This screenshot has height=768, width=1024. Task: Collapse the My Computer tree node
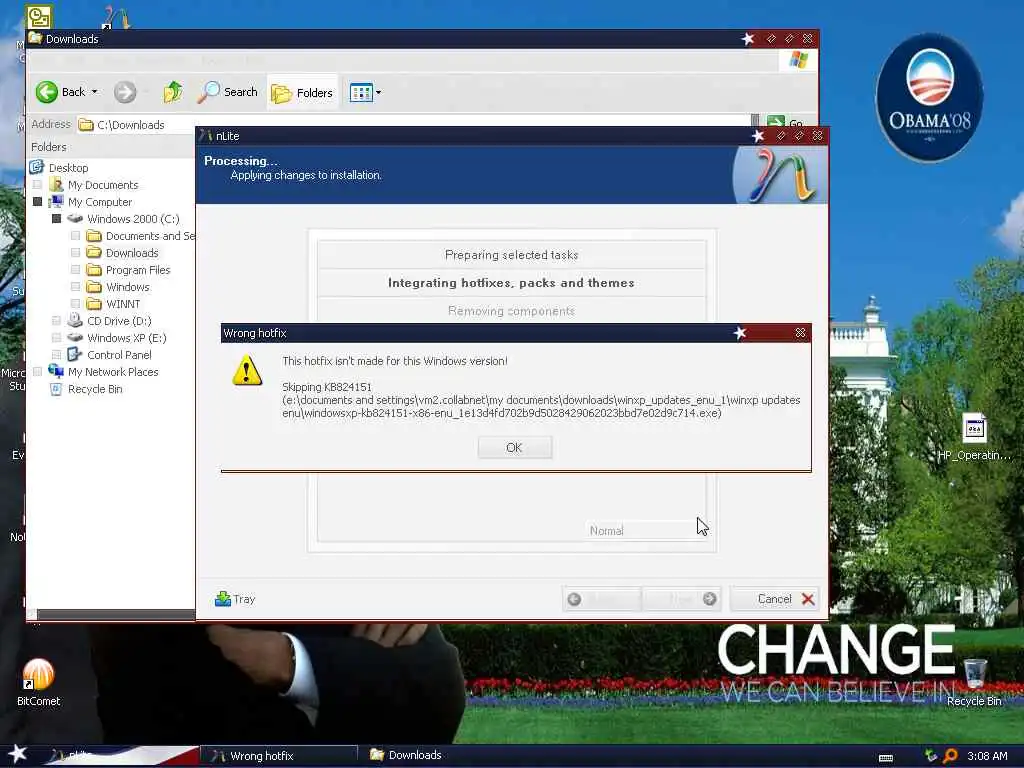(37, 202)
